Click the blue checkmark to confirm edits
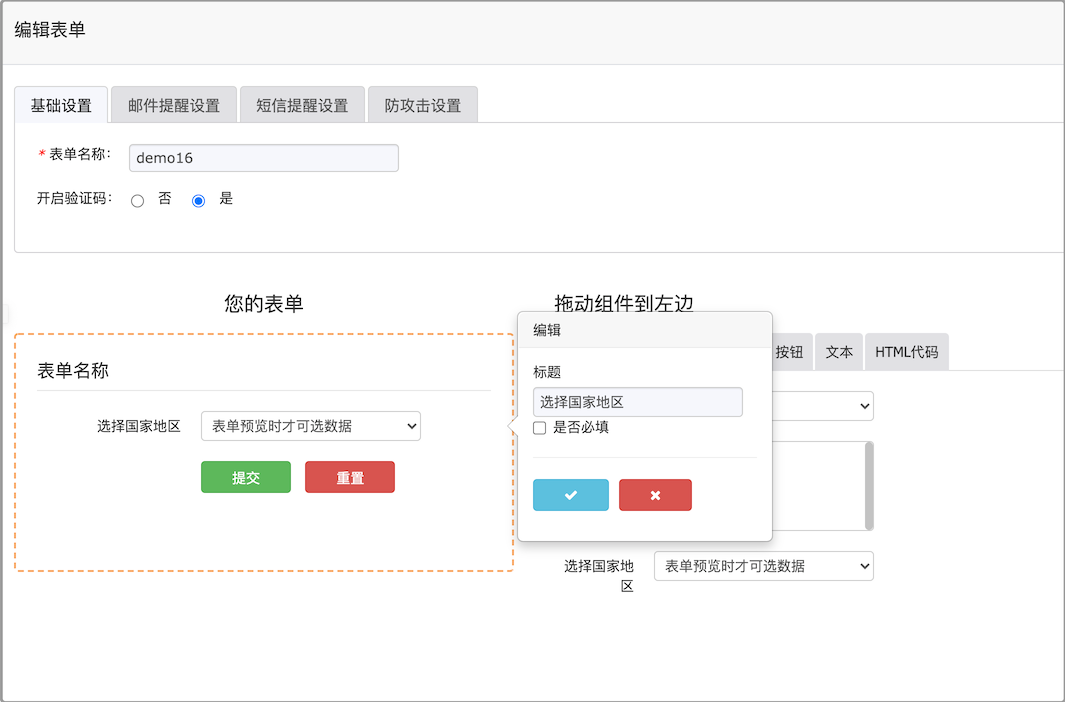This screenshot has height=702, width=1065. [x=570, y=494]
